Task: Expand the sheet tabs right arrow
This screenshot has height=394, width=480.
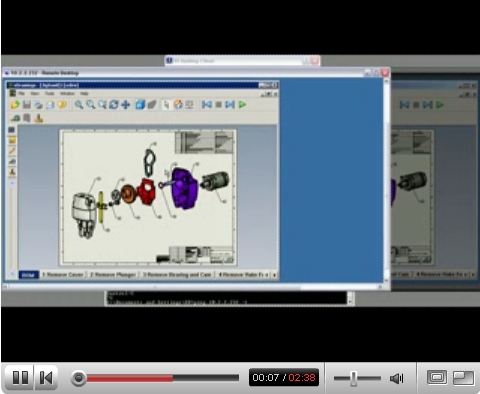Action: [x=274, y=275]
